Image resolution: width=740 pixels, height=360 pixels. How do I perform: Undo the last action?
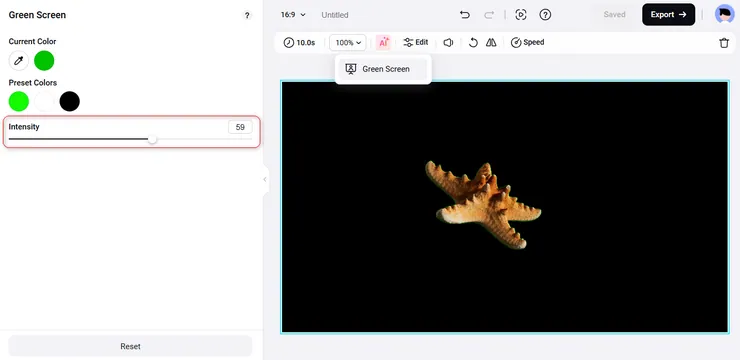point(465,15)
